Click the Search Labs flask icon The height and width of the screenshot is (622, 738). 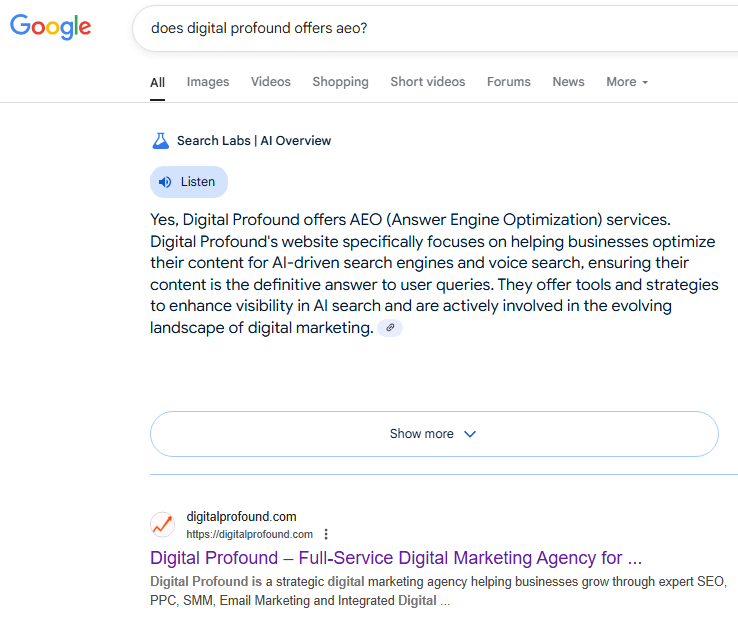[160, 141]
